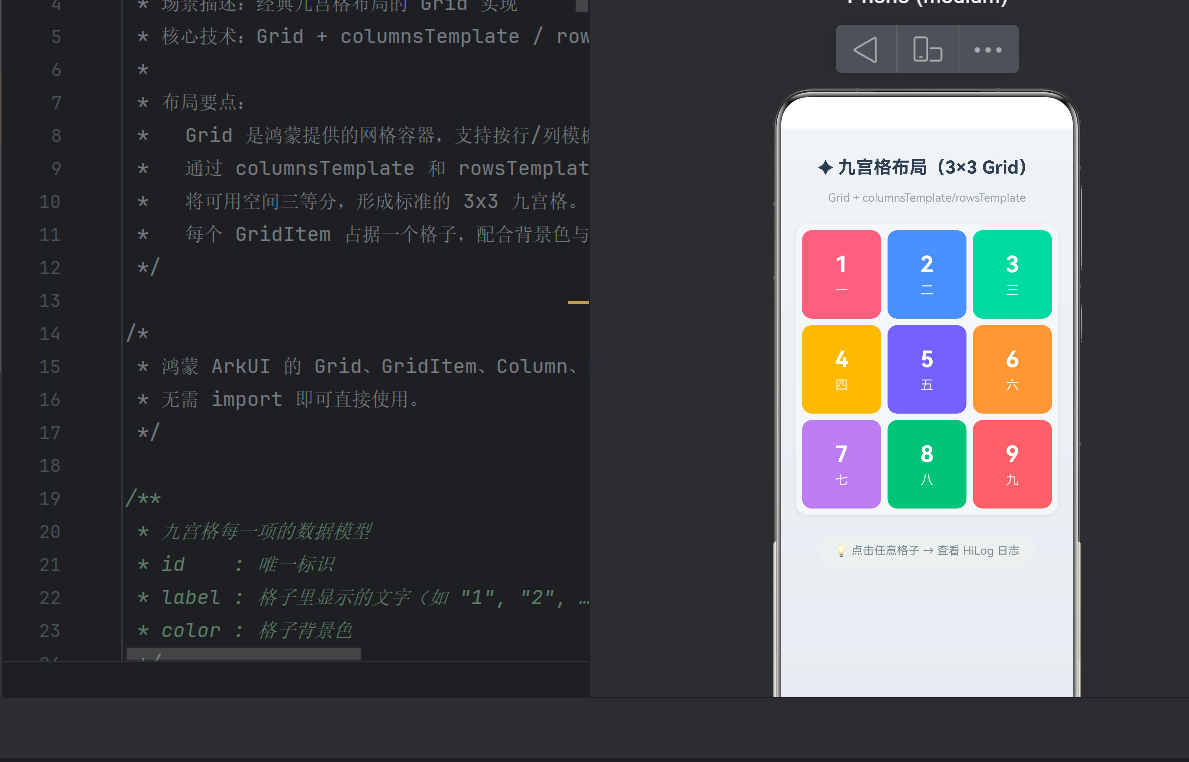The width and height of the screenshot is (1189, 762).
Task: Tap the orange grid cell numbered 6
Action: click(x=1012, y=369)
